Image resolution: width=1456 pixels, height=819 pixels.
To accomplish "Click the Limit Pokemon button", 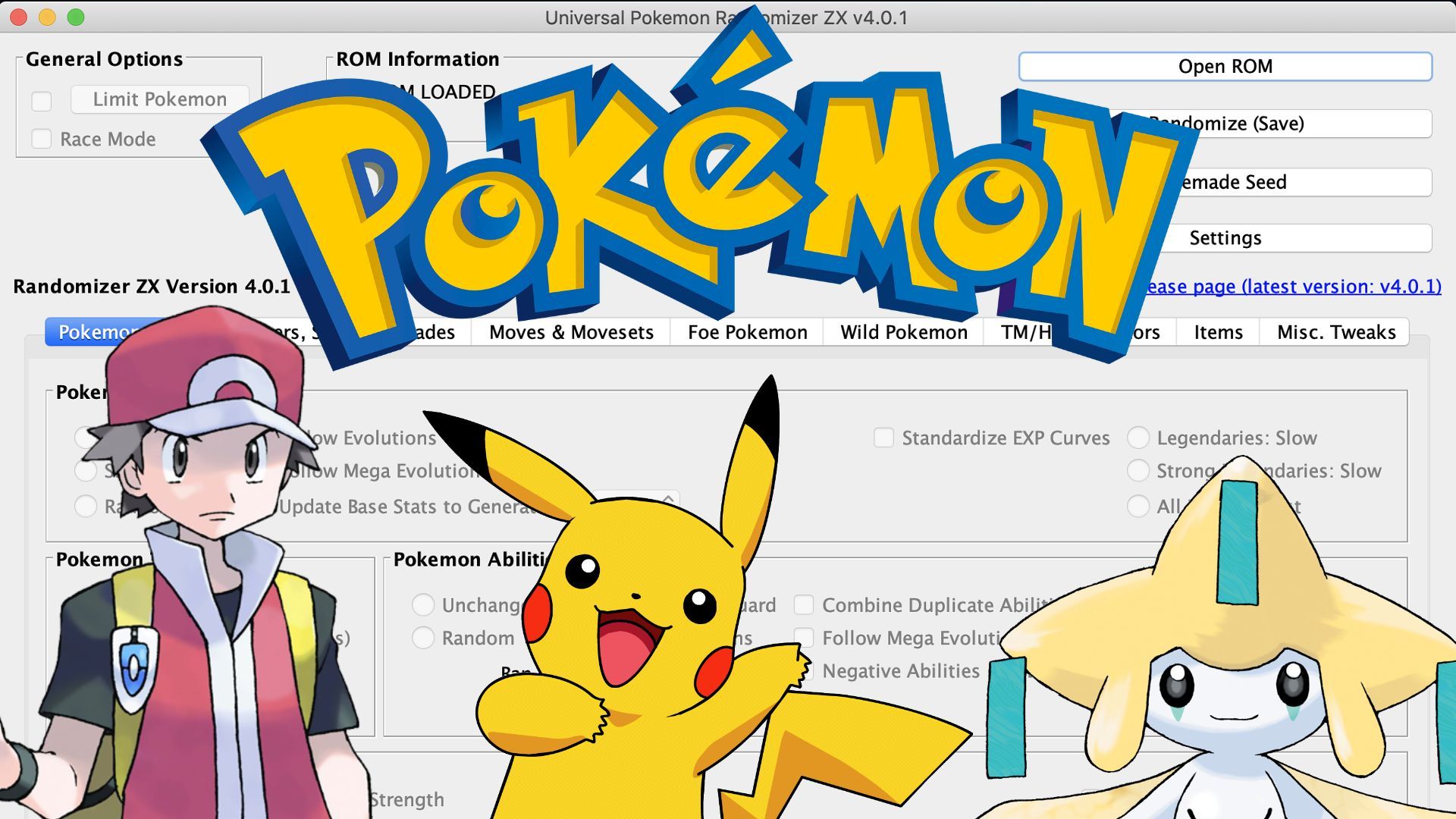I will pyautogui.click(x=160, y=99).
